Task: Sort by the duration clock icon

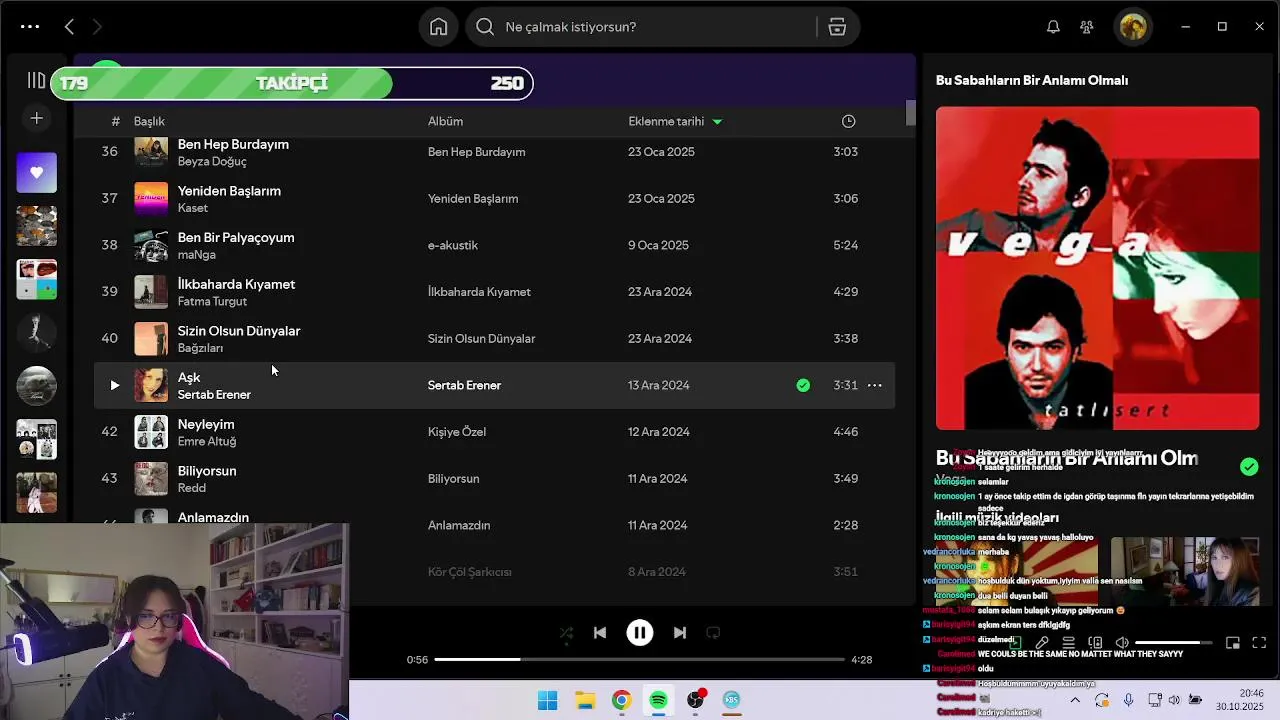Action: (848, 121)
